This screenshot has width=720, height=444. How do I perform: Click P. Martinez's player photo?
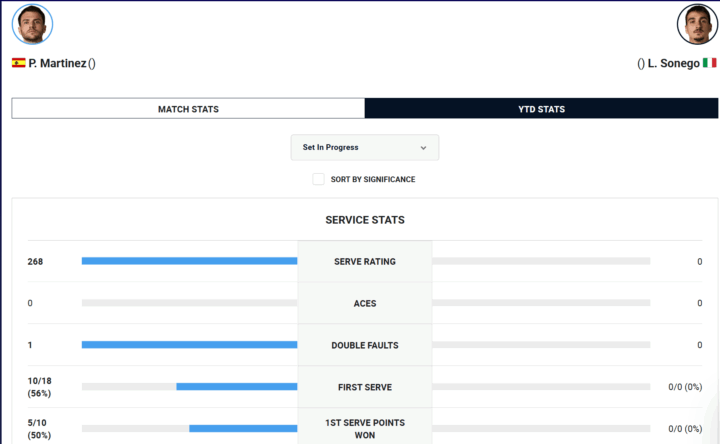32,25
